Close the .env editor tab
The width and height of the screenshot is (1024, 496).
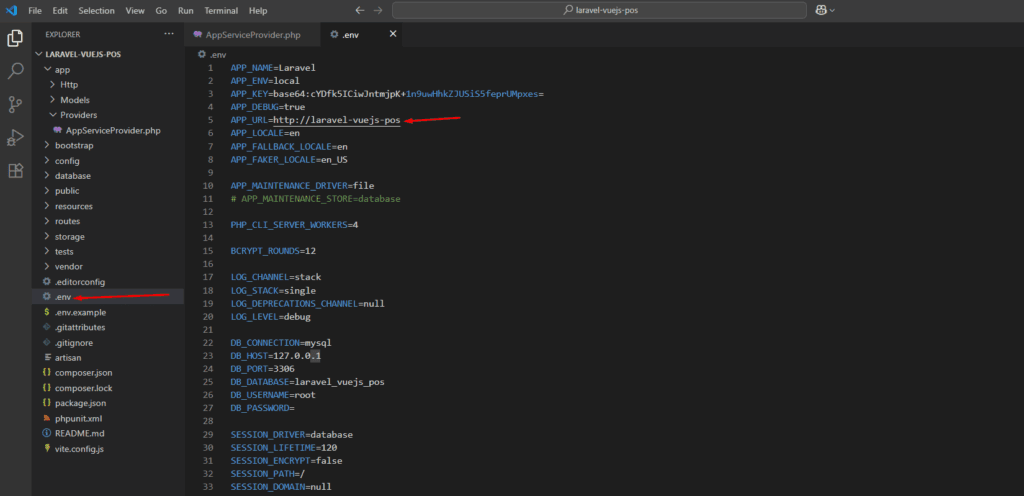[x=392, y=34]
